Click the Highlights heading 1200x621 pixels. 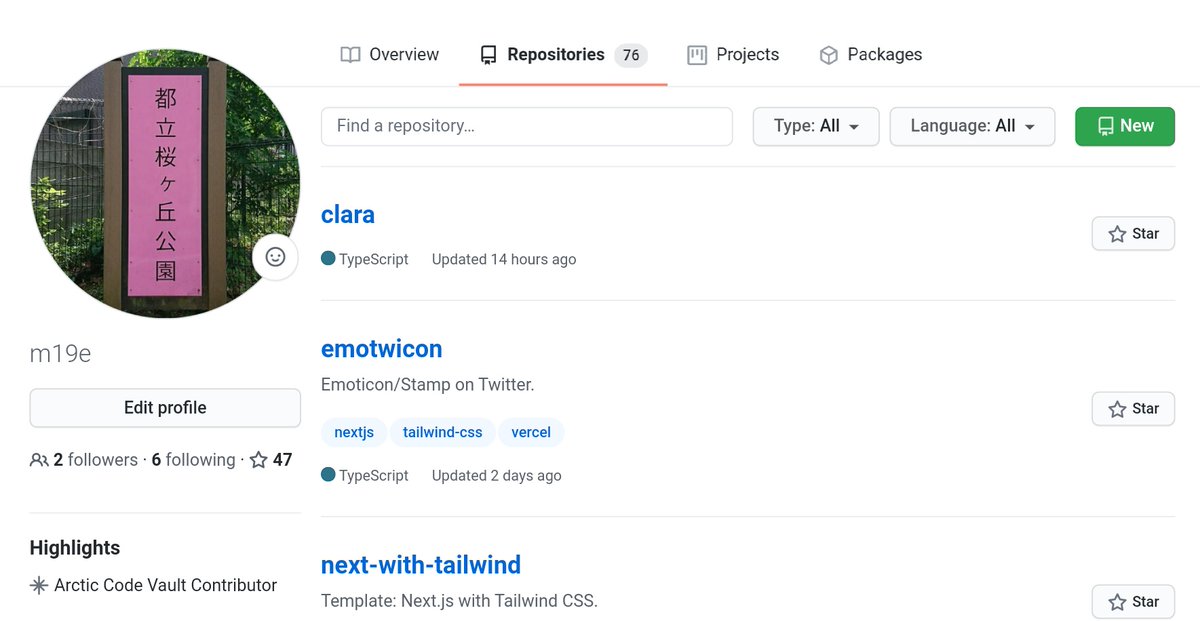[75, 548]
